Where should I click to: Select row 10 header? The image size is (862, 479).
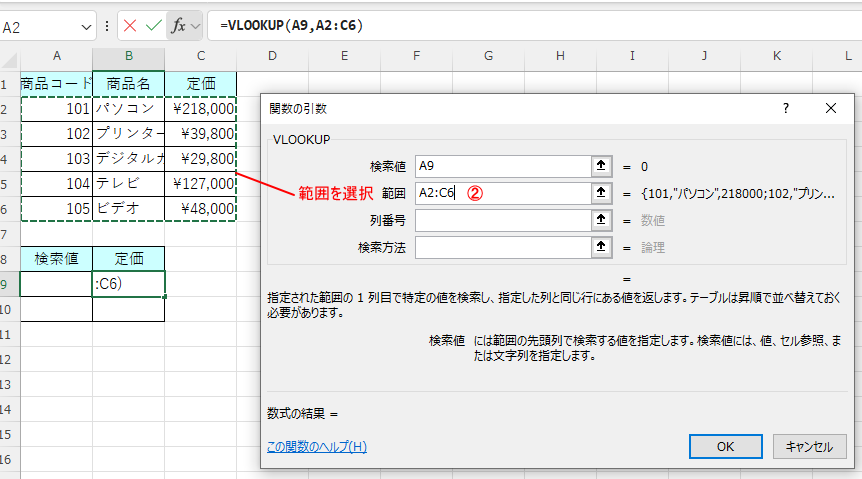[x=8, y=309]
